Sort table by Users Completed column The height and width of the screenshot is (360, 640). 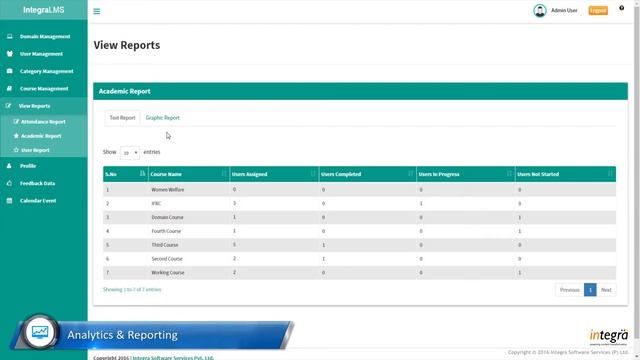367,174
